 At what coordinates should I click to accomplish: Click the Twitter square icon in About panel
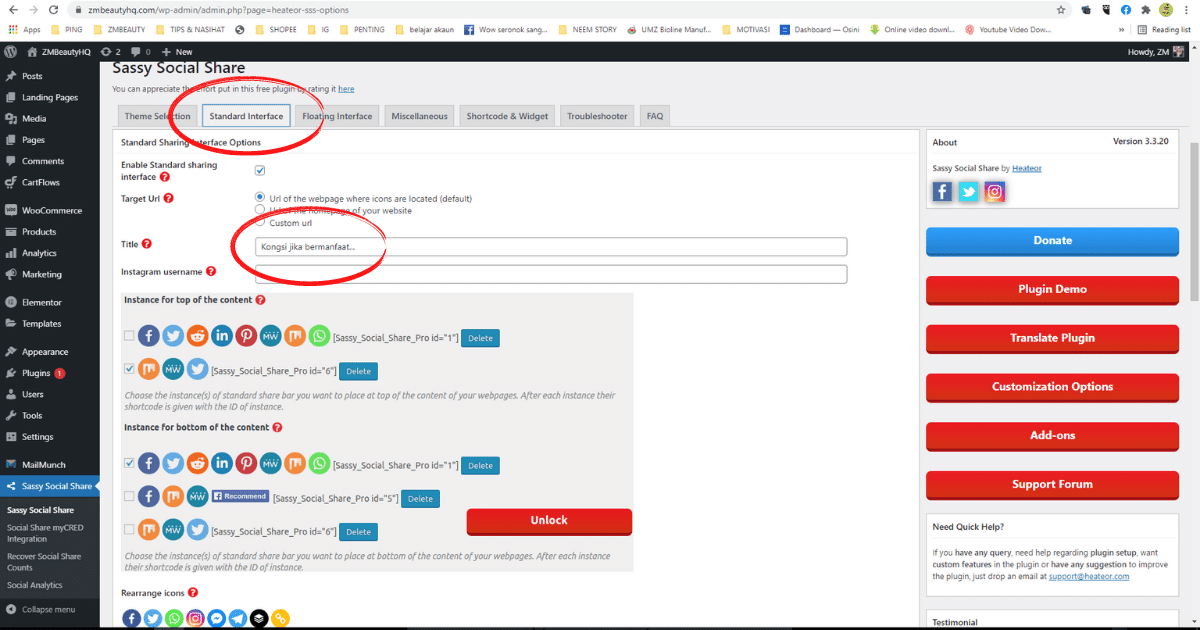(x=969, y=192)
